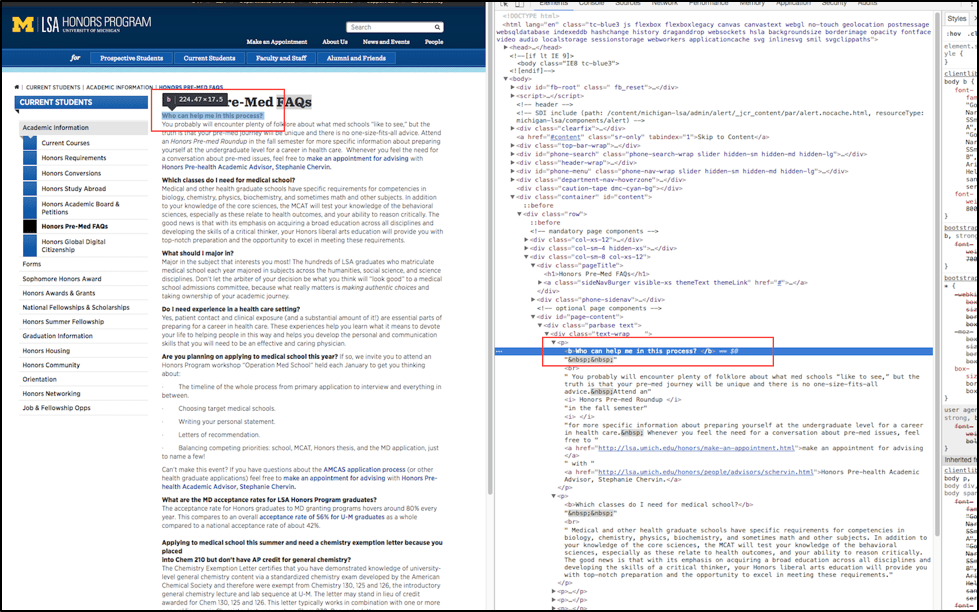Click the schervin.html URL in DevTools
Image resolution: width=979 pixels, height=612 pixels.
pos(706,472)
